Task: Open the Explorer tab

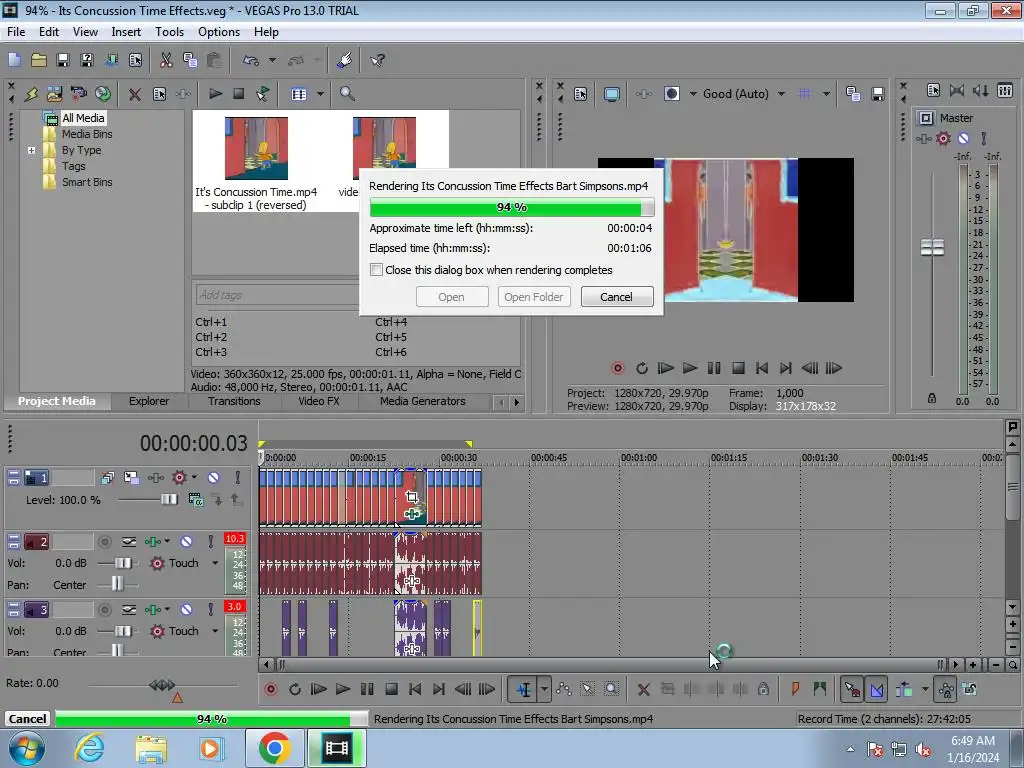Action: (x=148, y=402)
